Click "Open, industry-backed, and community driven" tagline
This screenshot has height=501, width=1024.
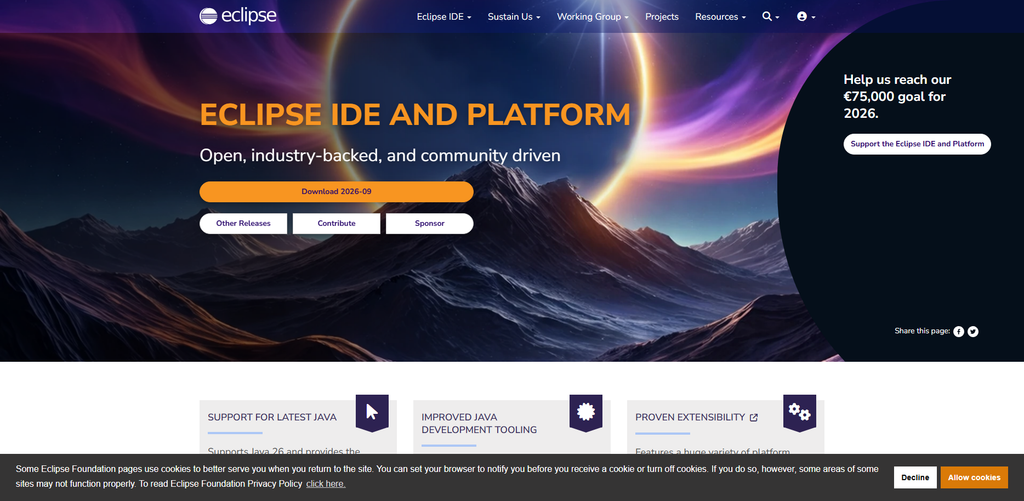click(x=380, y=155)
